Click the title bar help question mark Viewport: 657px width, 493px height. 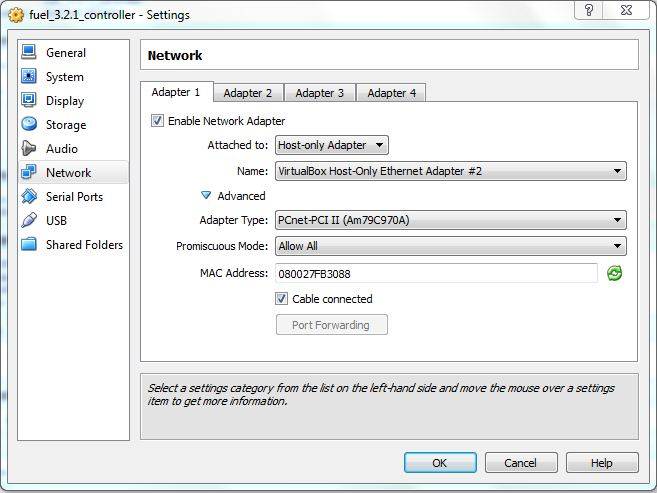(x=589, y=10)
